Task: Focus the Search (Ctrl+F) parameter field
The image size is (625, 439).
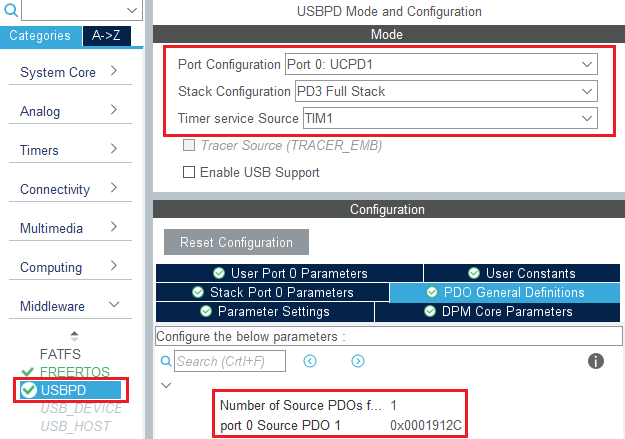Action: [230, 361]
